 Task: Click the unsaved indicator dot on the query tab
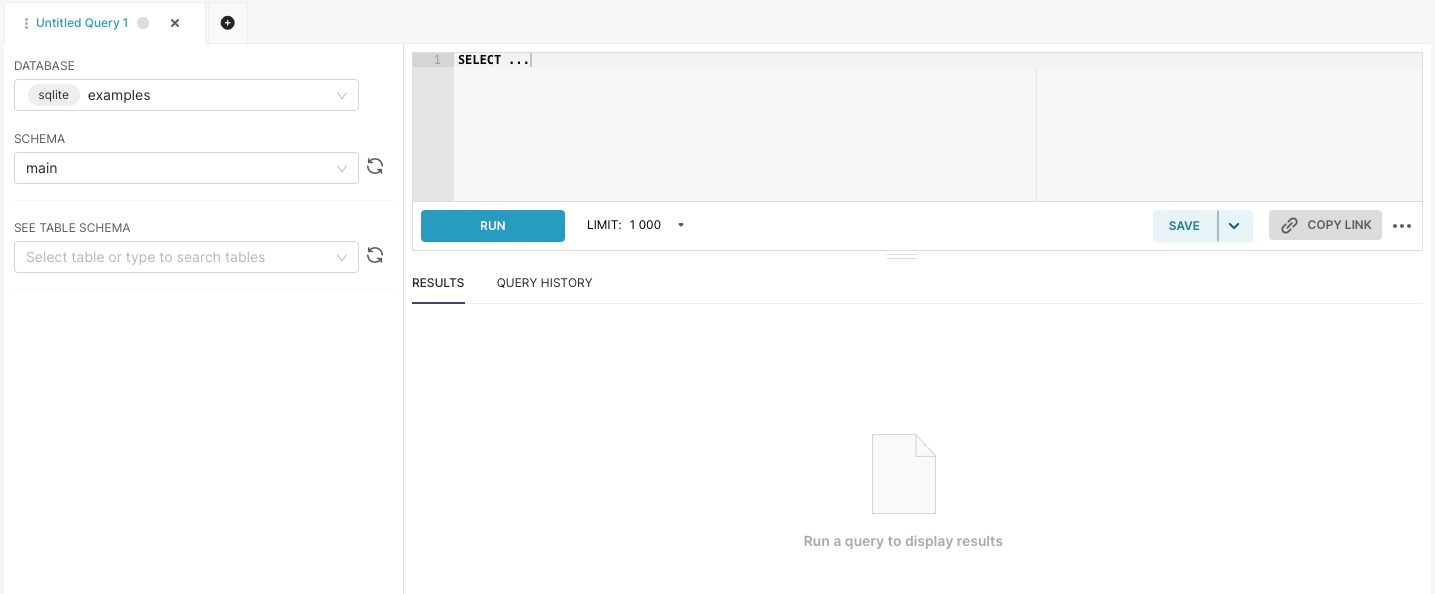tap(143, 22)
